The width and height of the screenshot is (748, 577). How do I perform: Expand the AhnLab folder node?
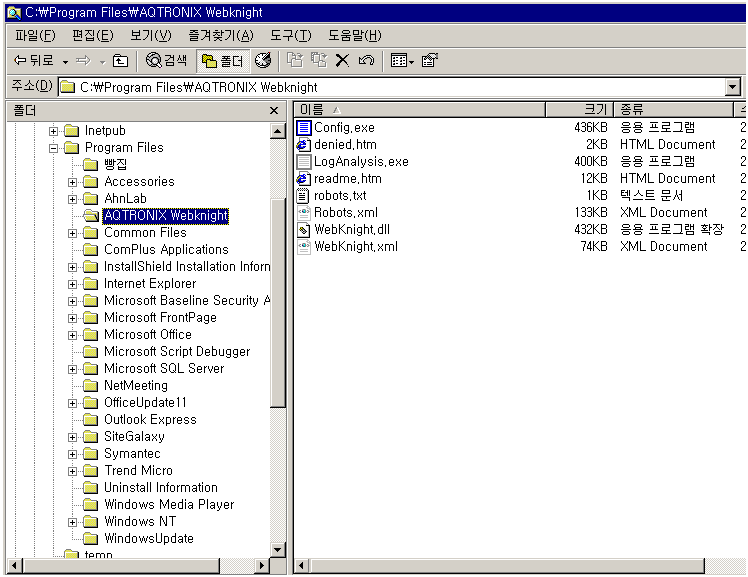point(73,199)
